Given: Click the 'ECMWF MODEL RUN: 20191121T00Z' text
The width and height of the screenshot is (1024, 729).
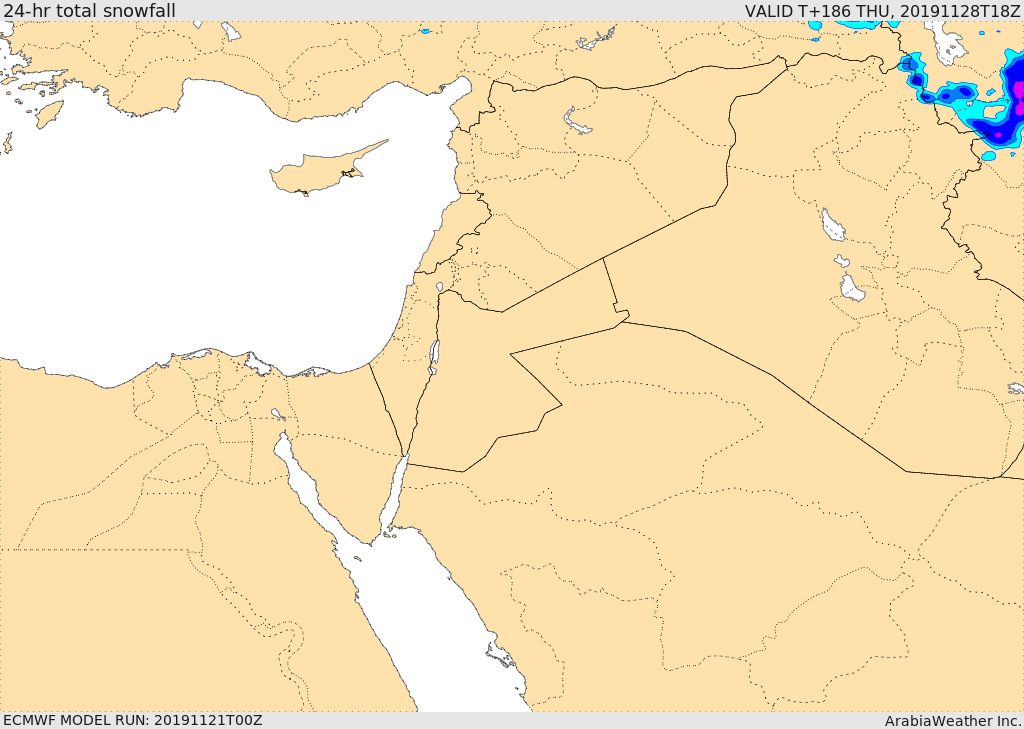Looking at the screenshot, I should [x=133, y=720].
